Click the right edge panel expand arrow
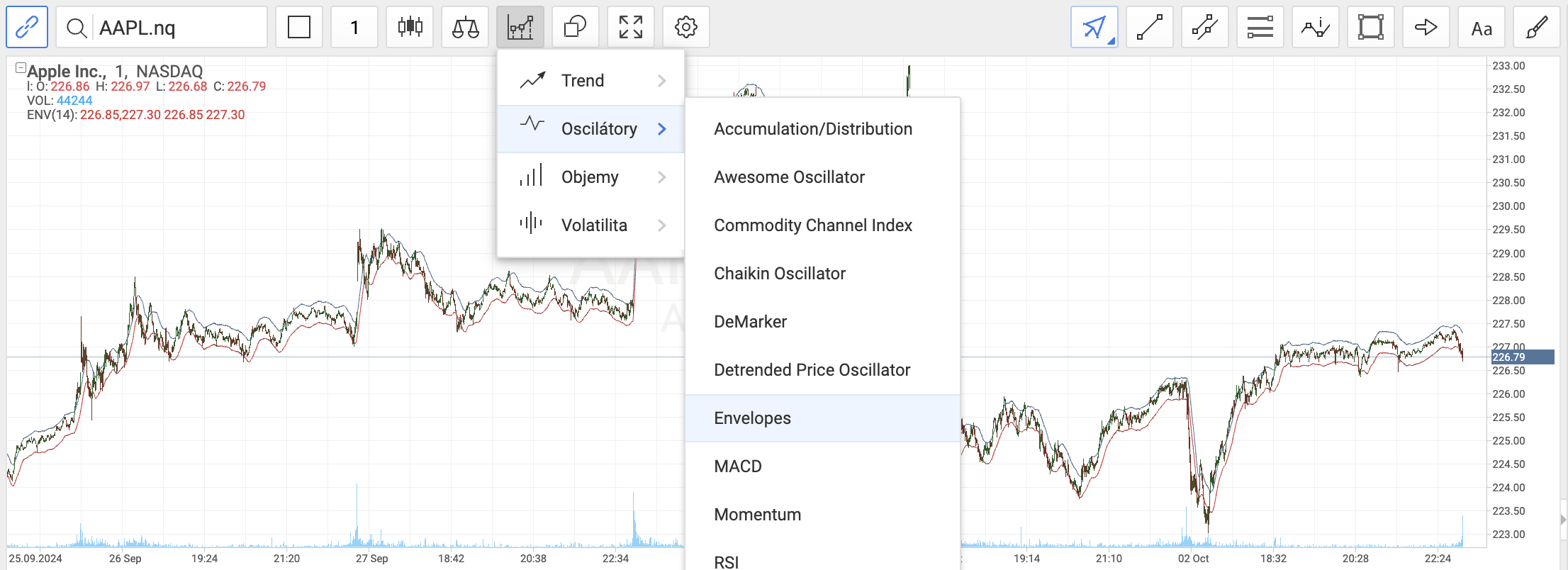 click(x=1563, y=520)
